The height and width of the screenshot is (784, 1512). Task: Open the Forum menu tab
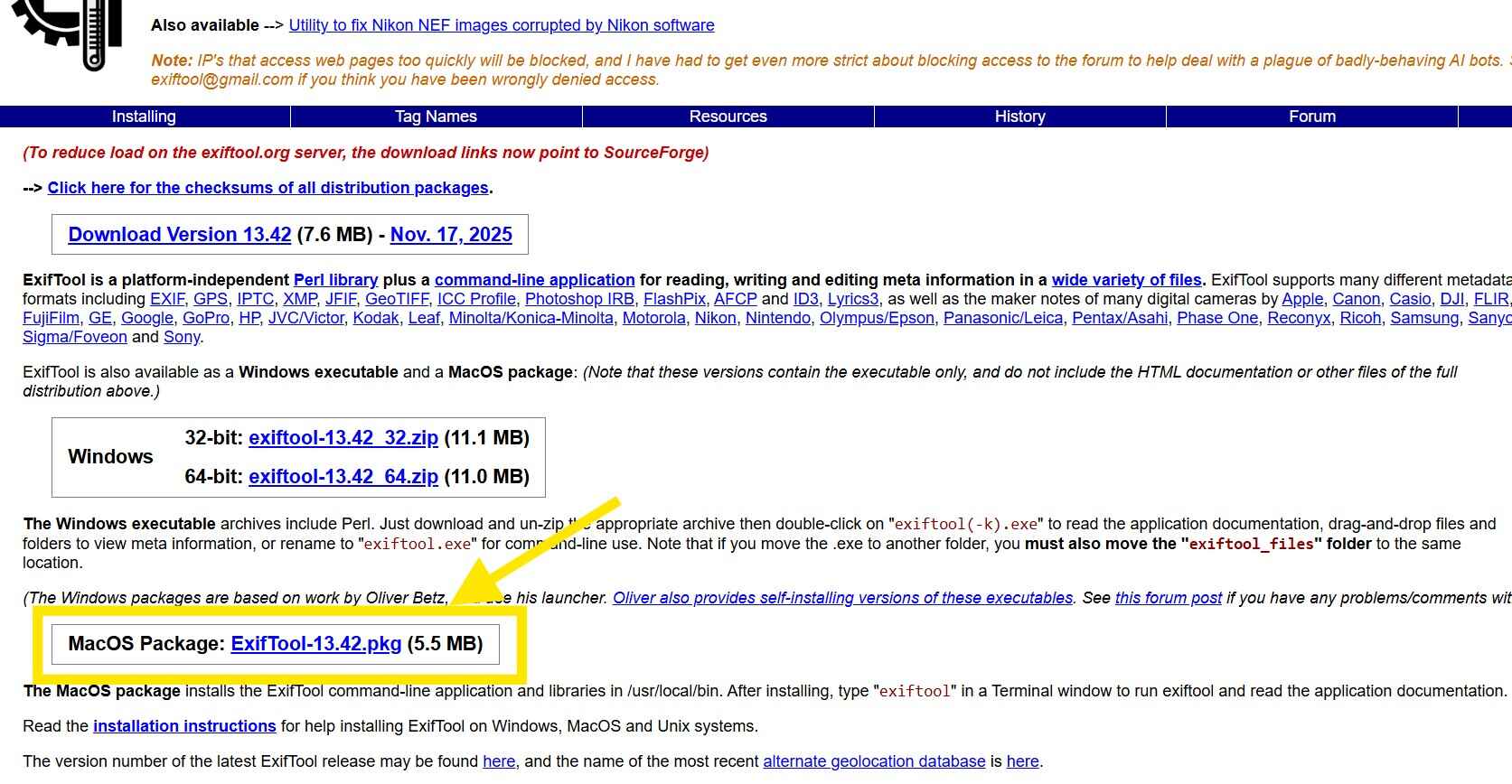click(x=1311, y=117)
